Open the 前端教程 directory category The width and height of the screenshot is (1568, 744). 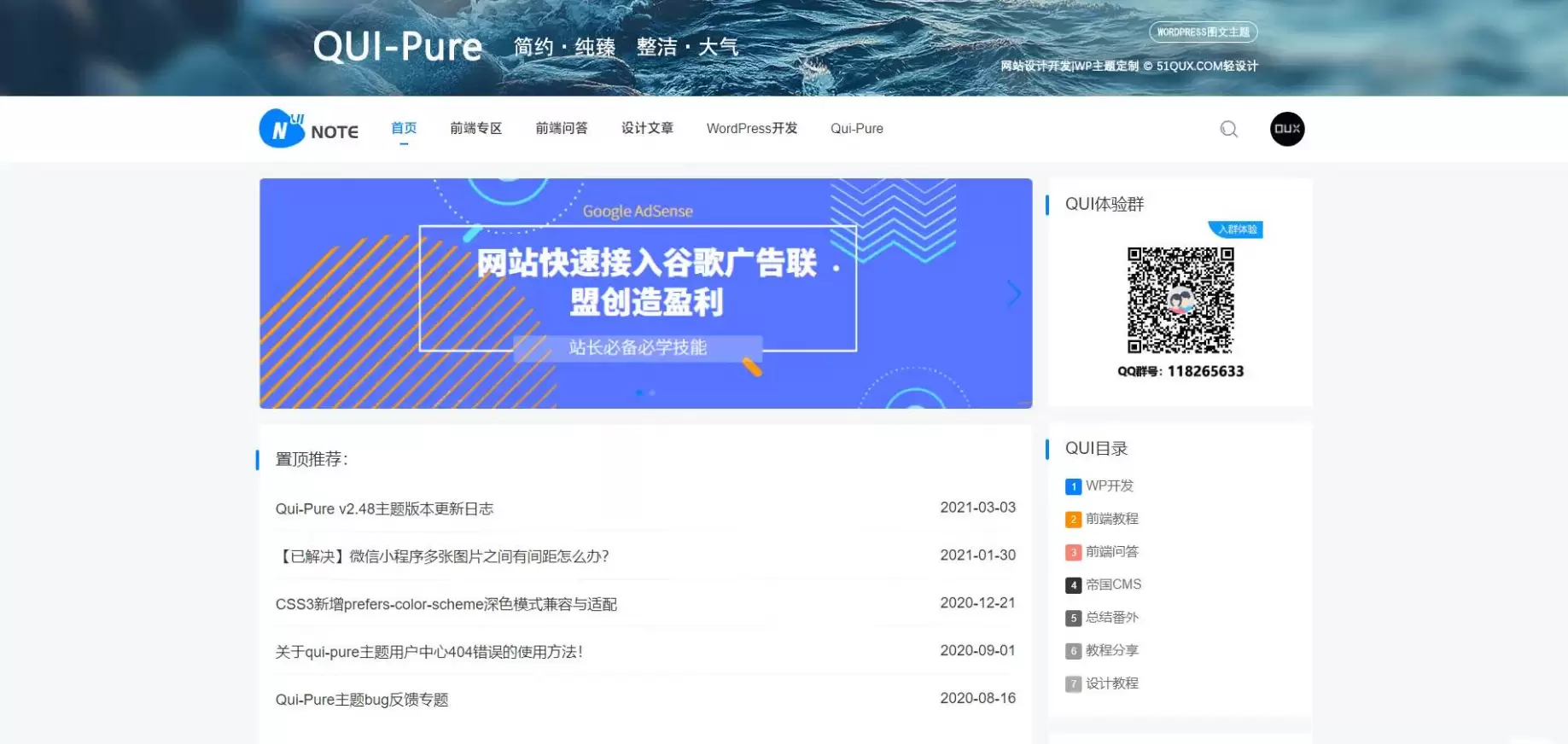coord(1112,519)
